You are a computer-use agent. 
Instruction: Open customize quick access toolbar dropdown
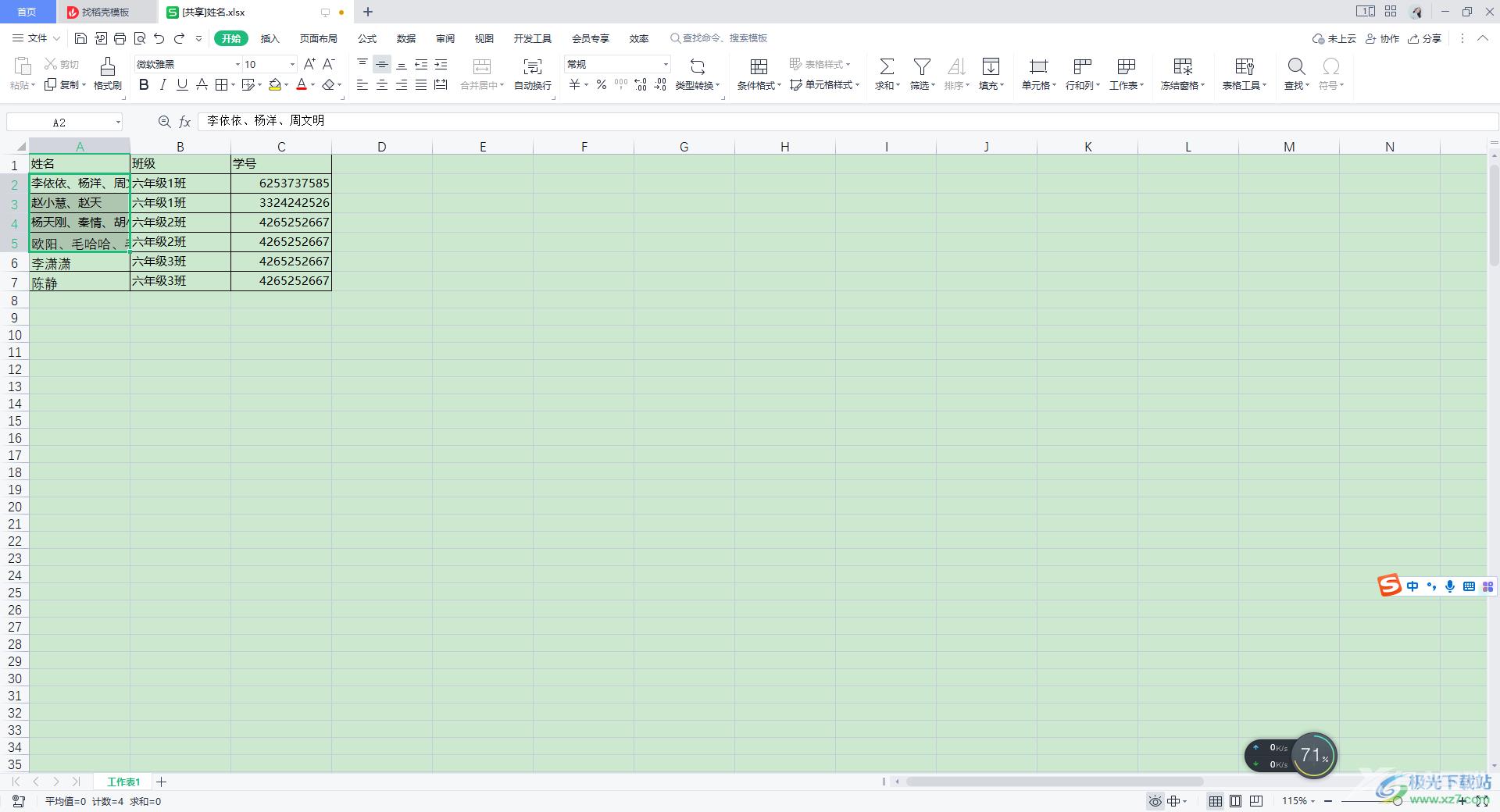pos(198,38)
